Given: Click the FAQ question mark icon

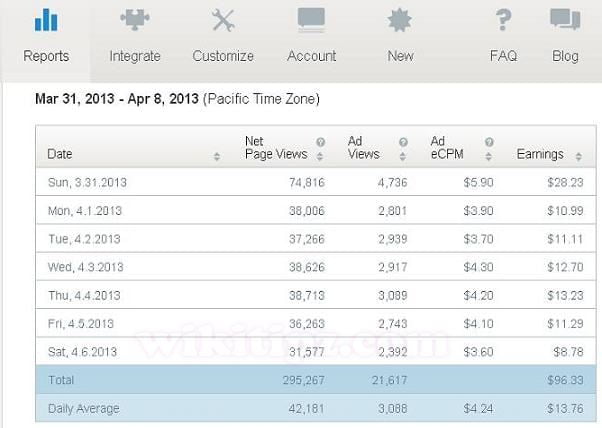Looking at the screenshot, I should (503, 20).
